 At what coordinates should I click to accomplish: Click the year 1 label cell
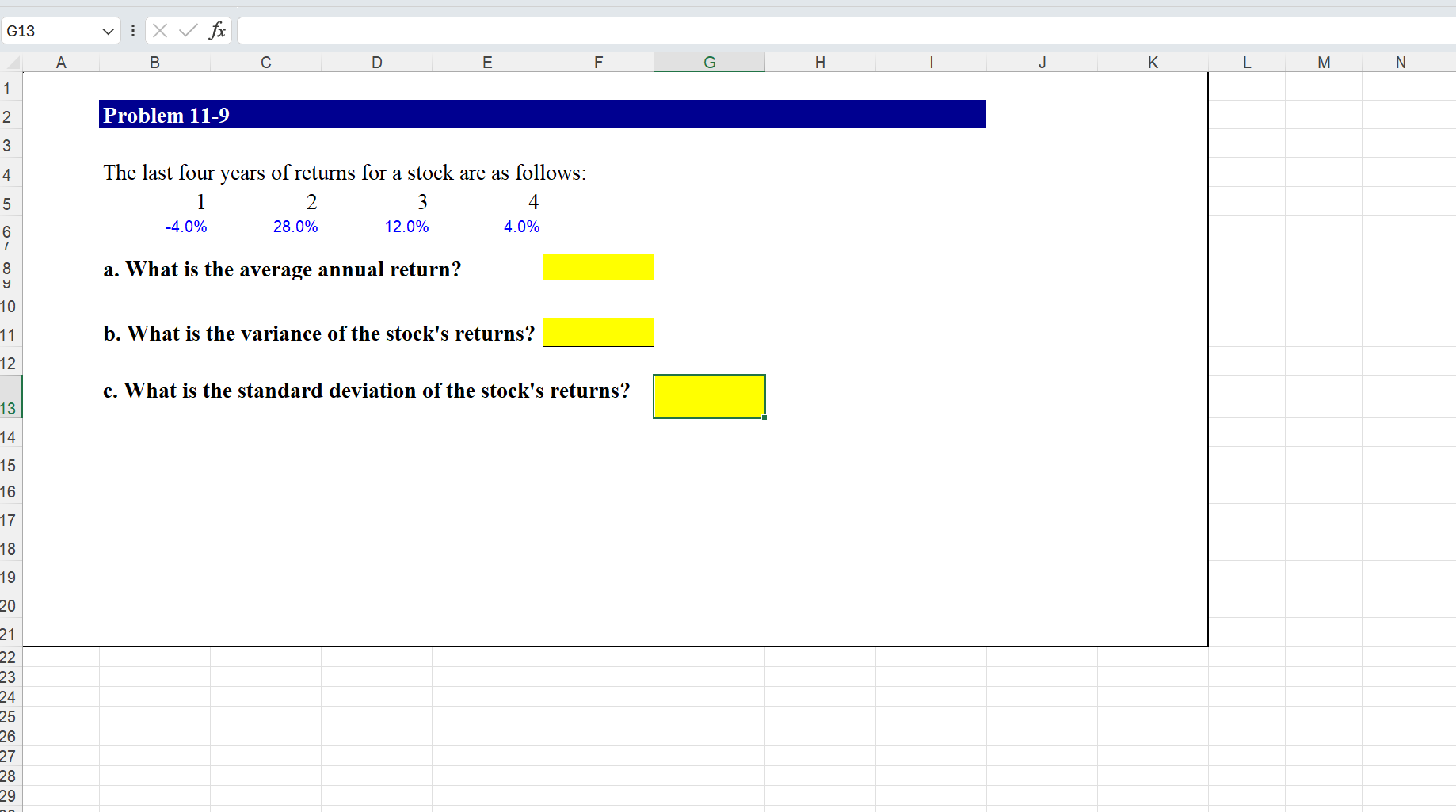coord(201,202)
